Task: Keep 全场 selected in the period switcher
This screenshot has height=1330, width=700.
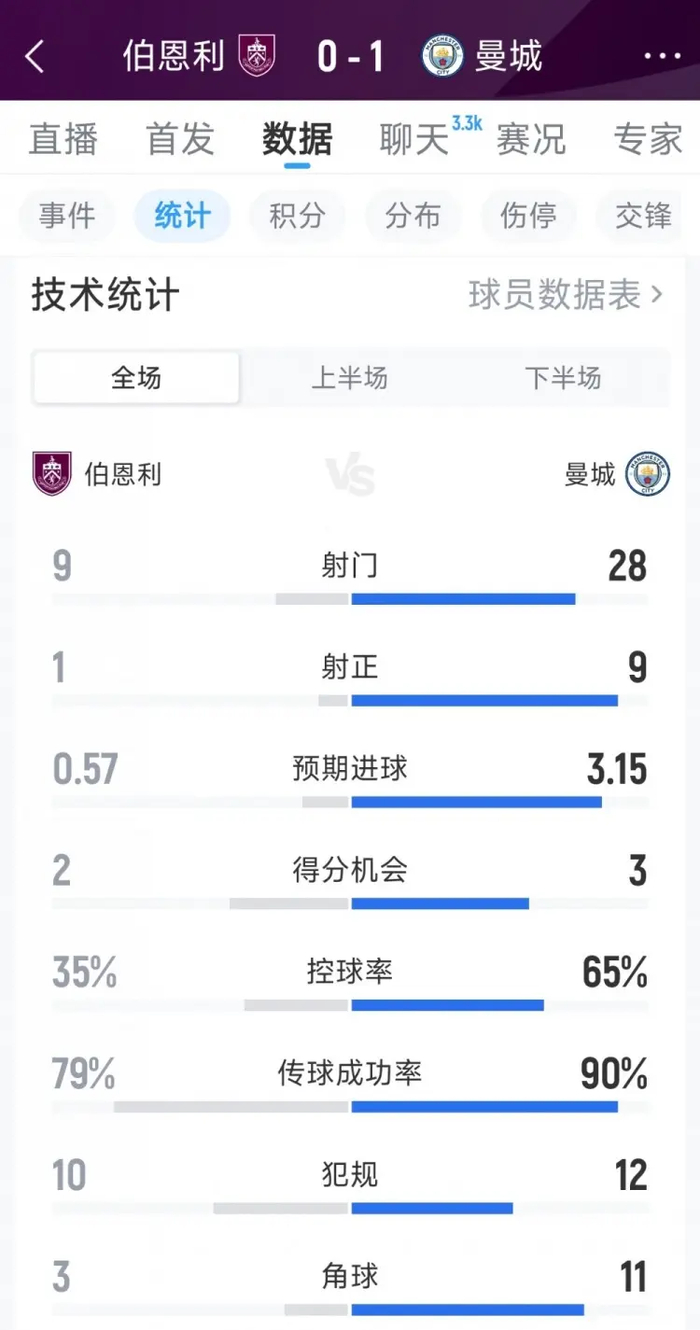Action: tap(135, 378)
